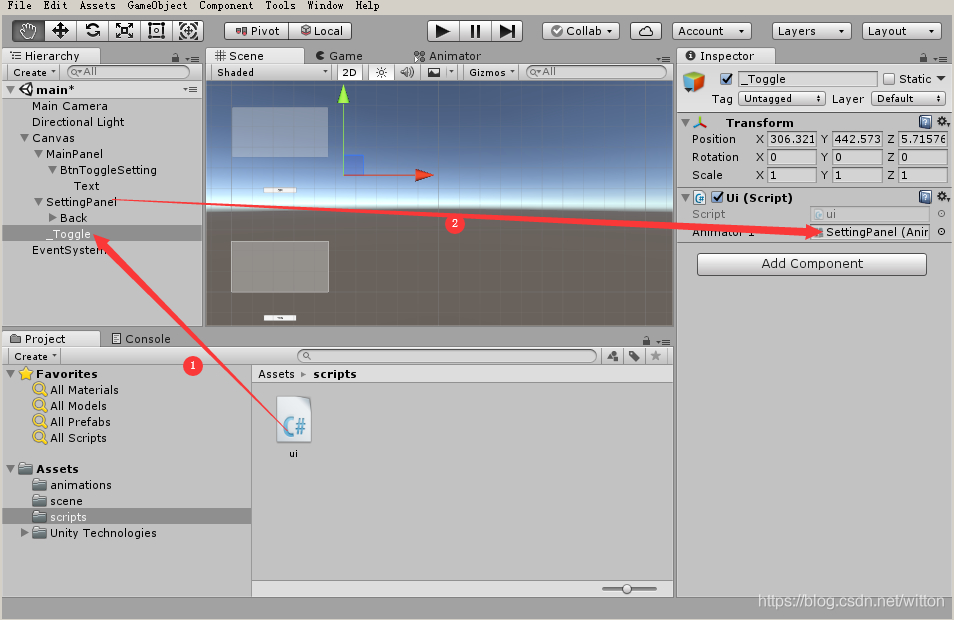The image size is (954, 620).
Task: Select the Scale tool
Action: tap(125, 30)
